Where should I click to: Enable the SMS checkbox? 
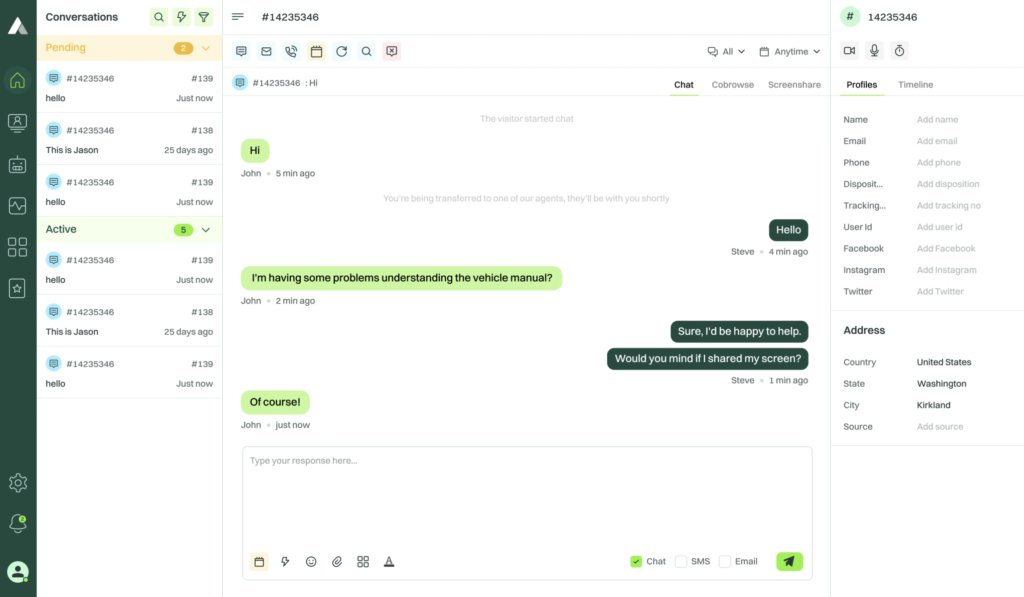point(681,562)
